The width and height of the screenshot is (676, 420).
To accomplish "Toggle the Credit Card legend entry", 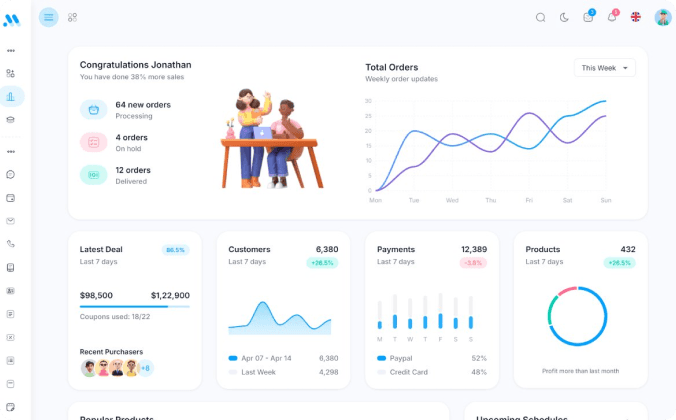I will [402, 372].
